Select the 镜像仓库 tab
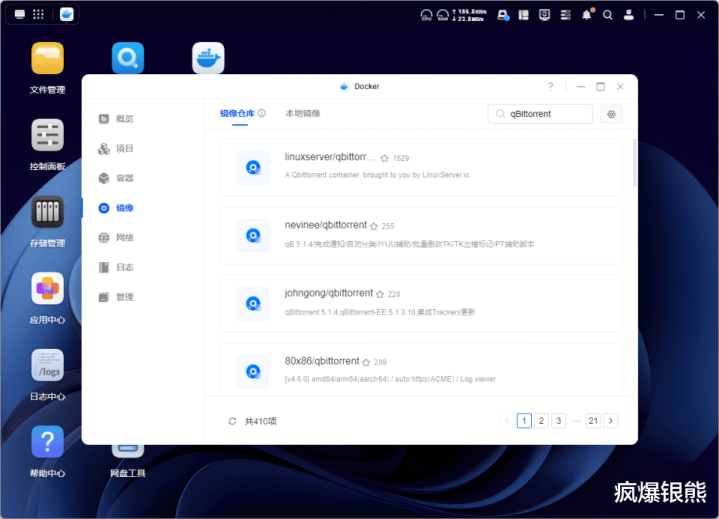The width and height of the screenshot is (719, 519). pyautogui.click(x=238, y=114)
